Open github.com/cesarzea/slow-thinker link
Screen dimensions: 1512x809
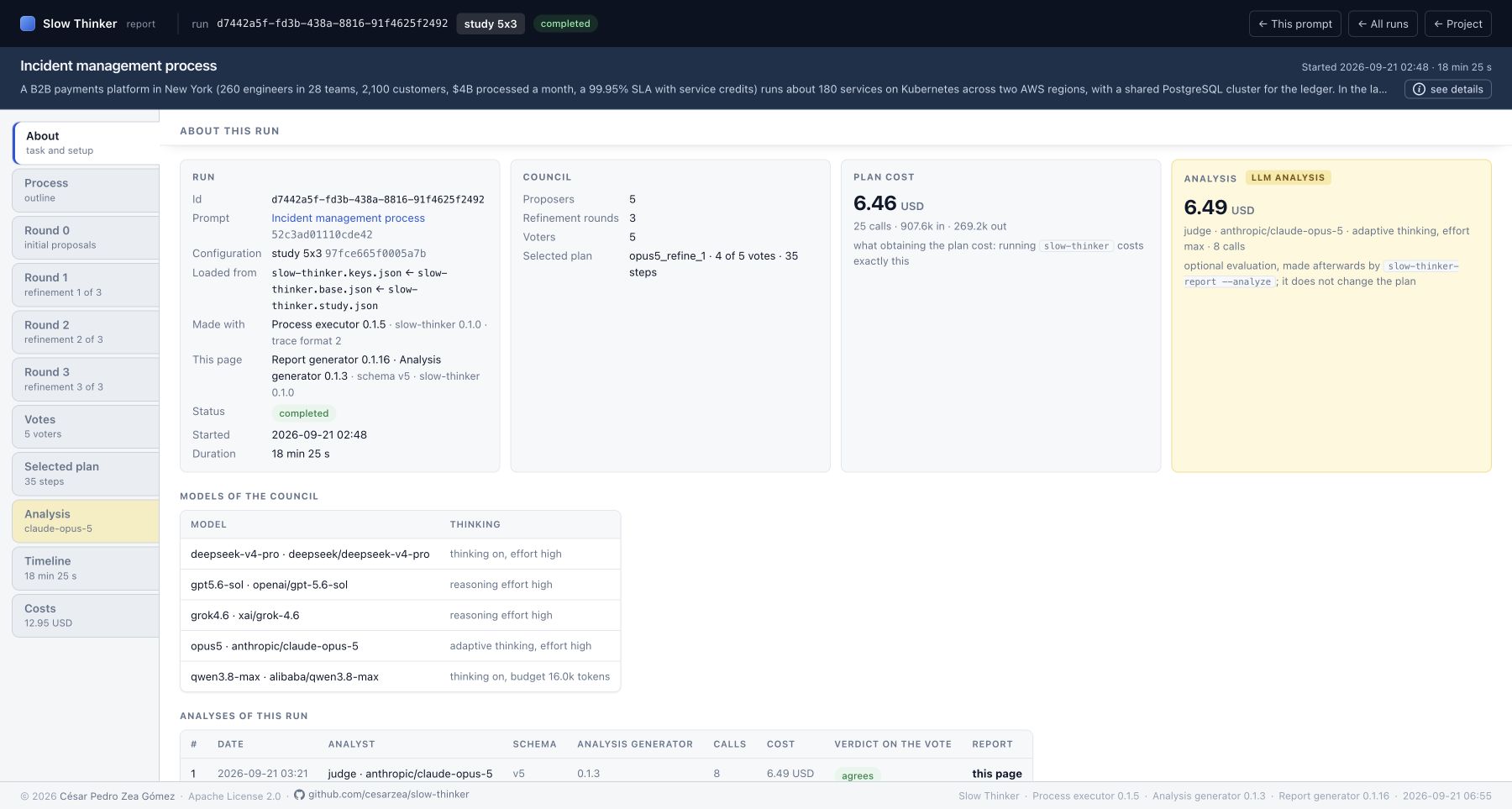pyautogui.click(x=388, y=795)
